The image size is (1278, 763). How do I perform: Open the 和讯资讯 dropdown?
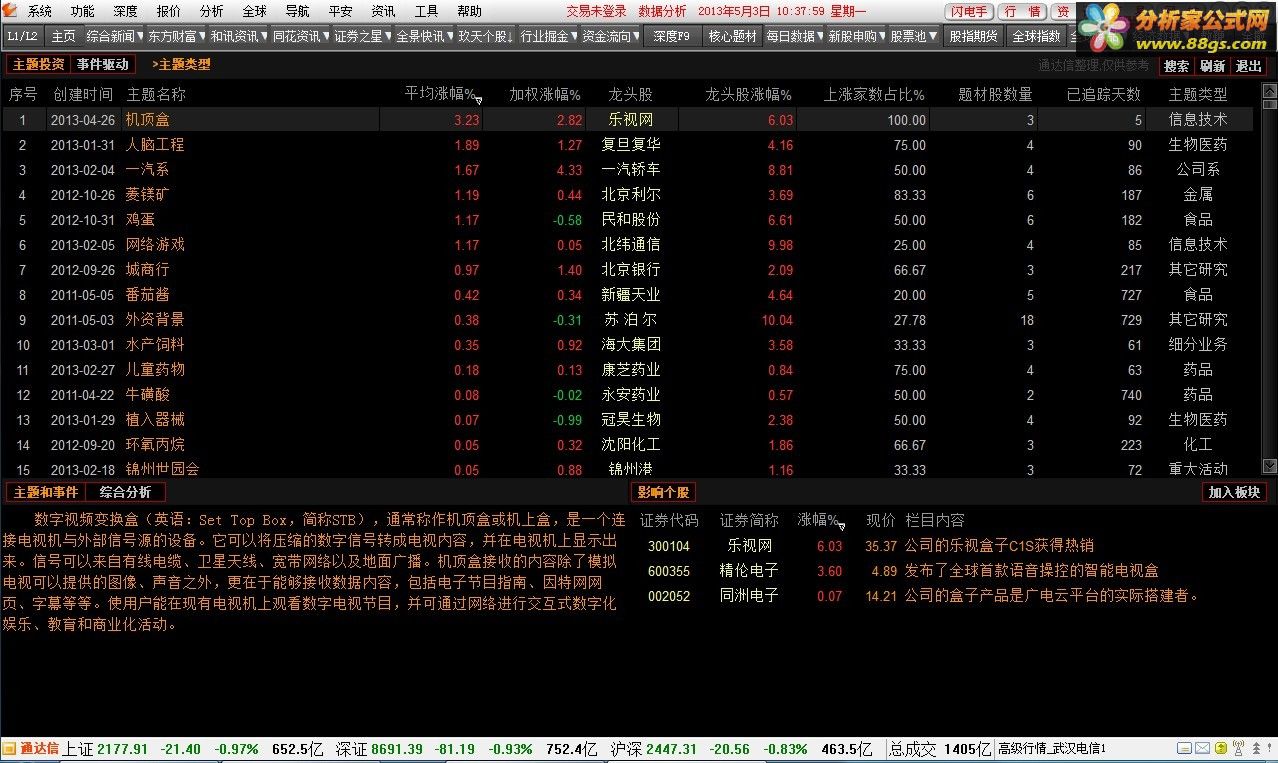(237, 36)
